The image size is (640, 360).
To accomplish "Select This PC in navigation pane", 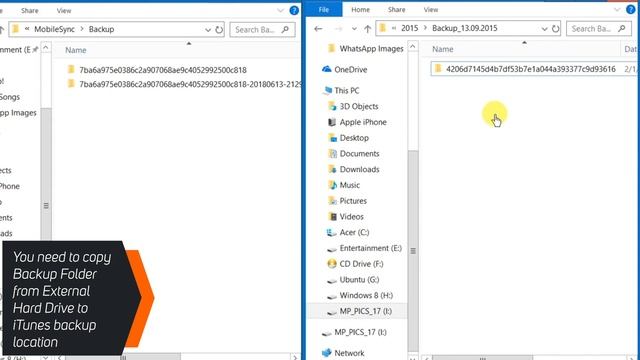I will pos(347,91).
